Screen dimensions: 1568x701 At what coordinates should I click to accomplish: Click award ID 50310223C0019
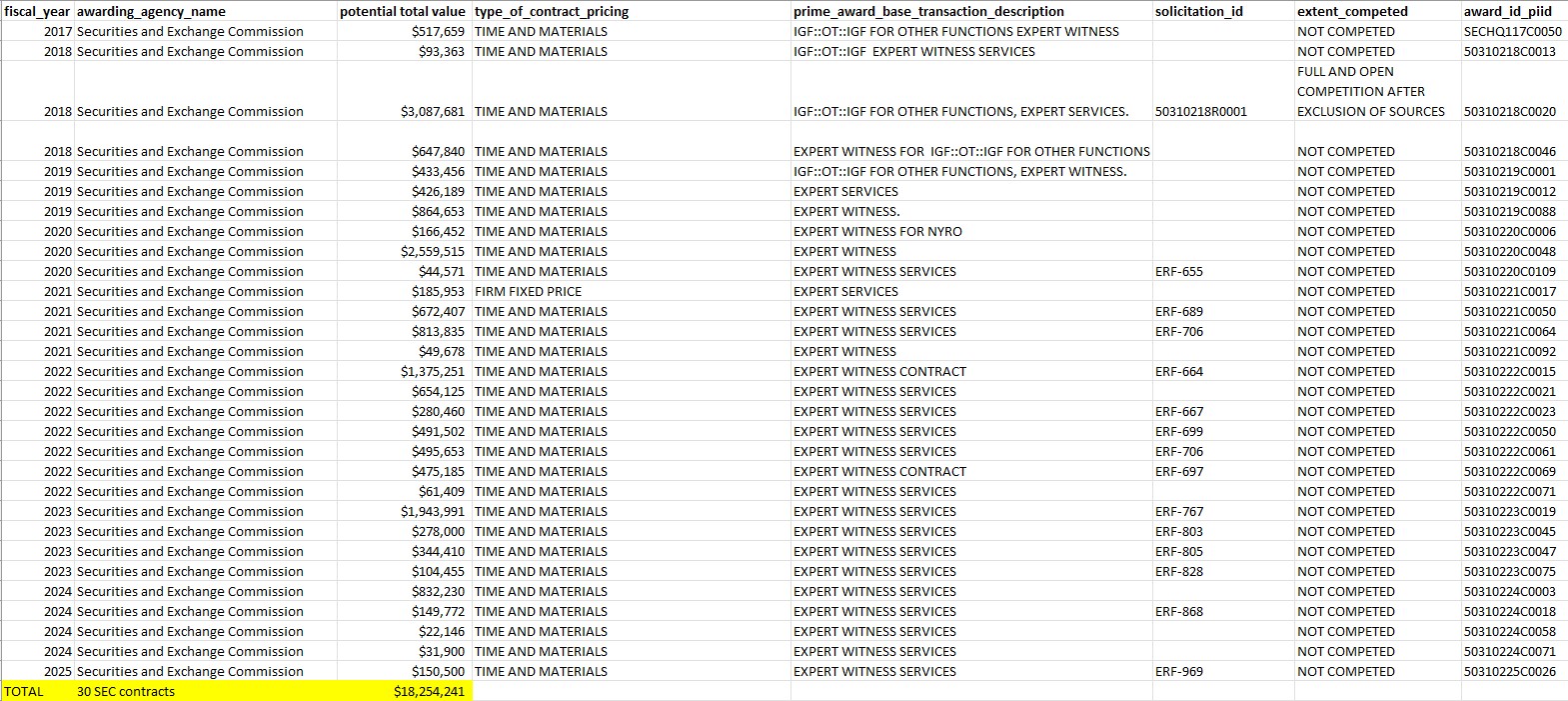[1514, 511]
